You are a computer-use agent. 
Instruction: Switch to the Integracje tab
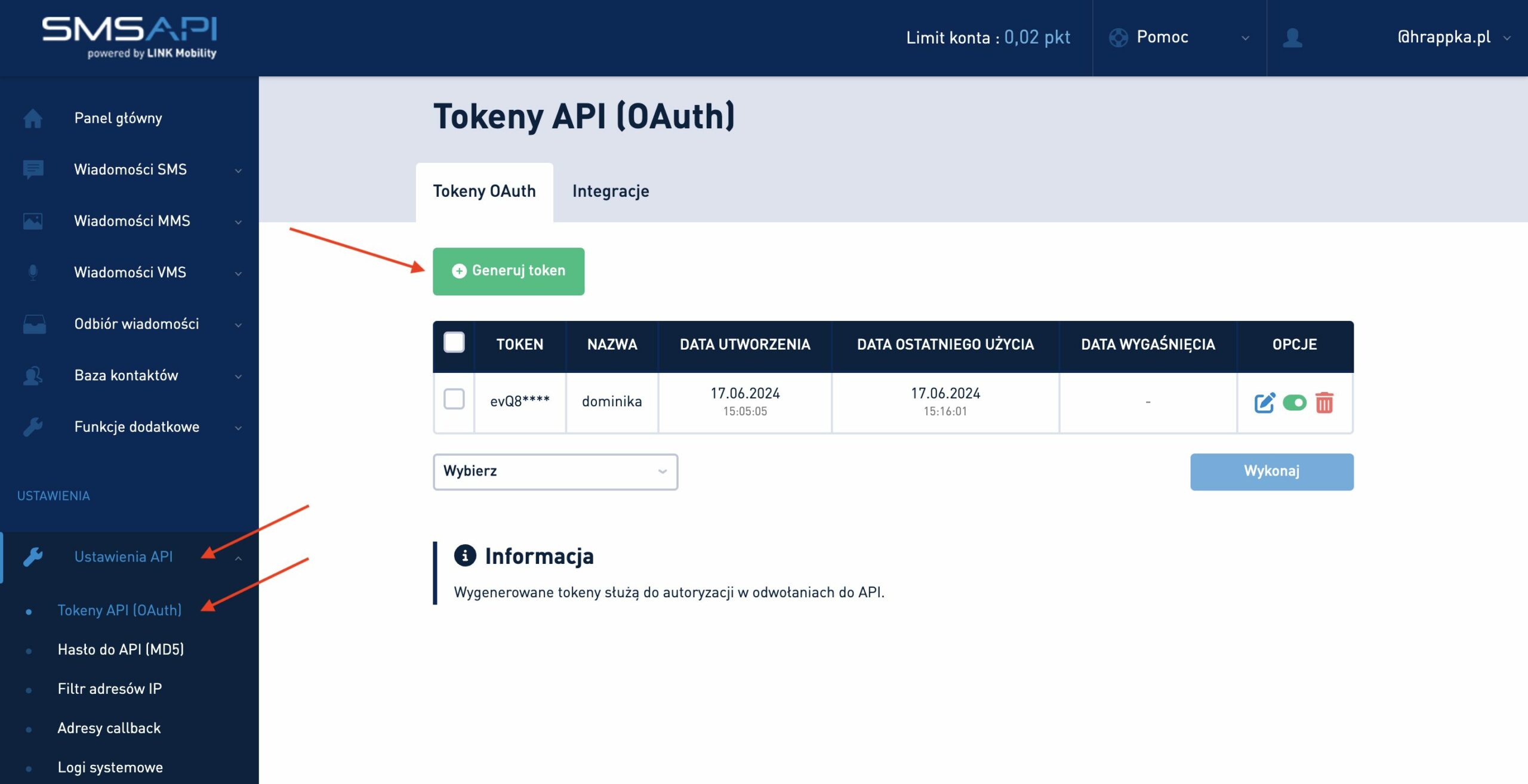tap(610, 191)
